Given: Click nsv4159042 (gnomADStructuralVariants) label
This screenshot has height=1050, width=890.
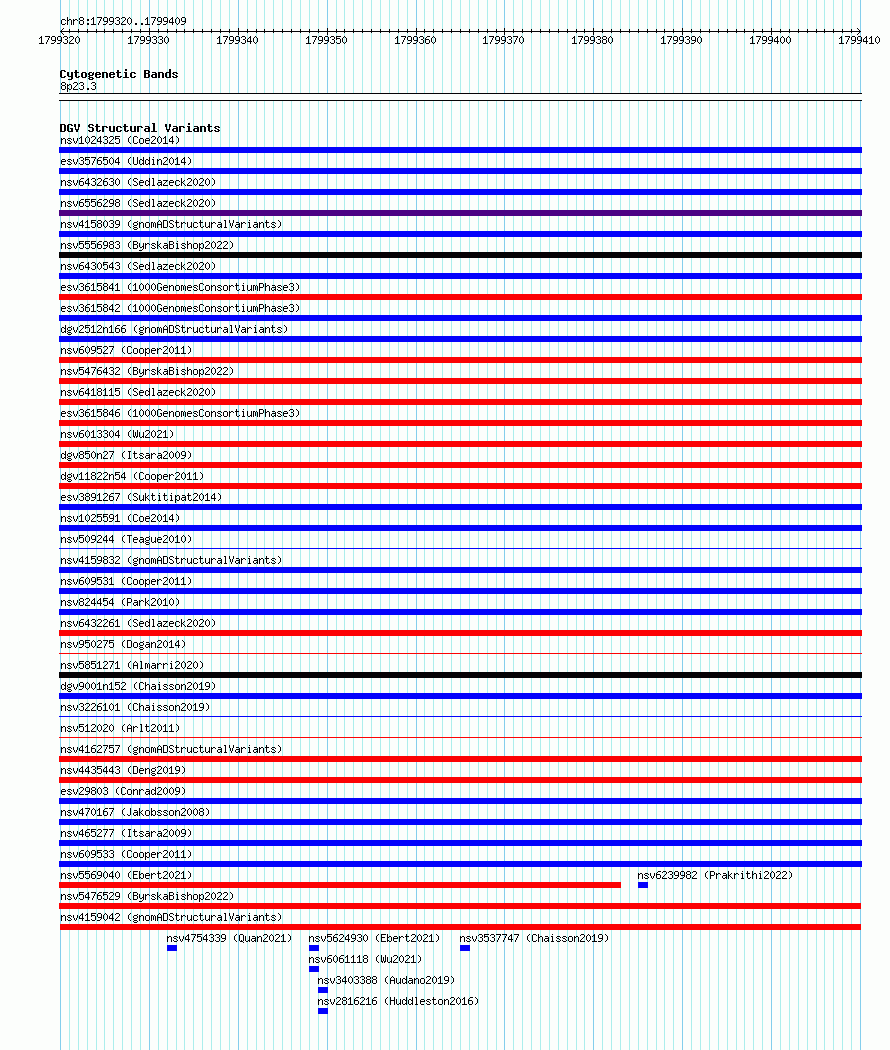Looking at the screenshot, I should tap(171, 917).
